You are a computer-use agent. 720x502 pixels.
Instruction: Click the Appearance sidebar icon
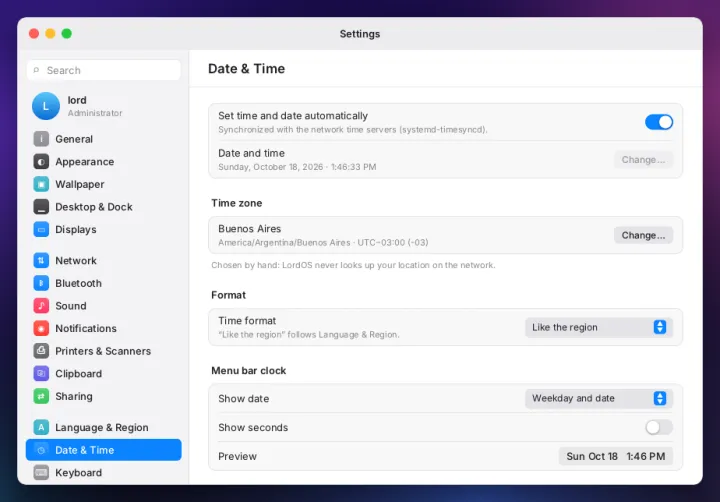point(41,161)
